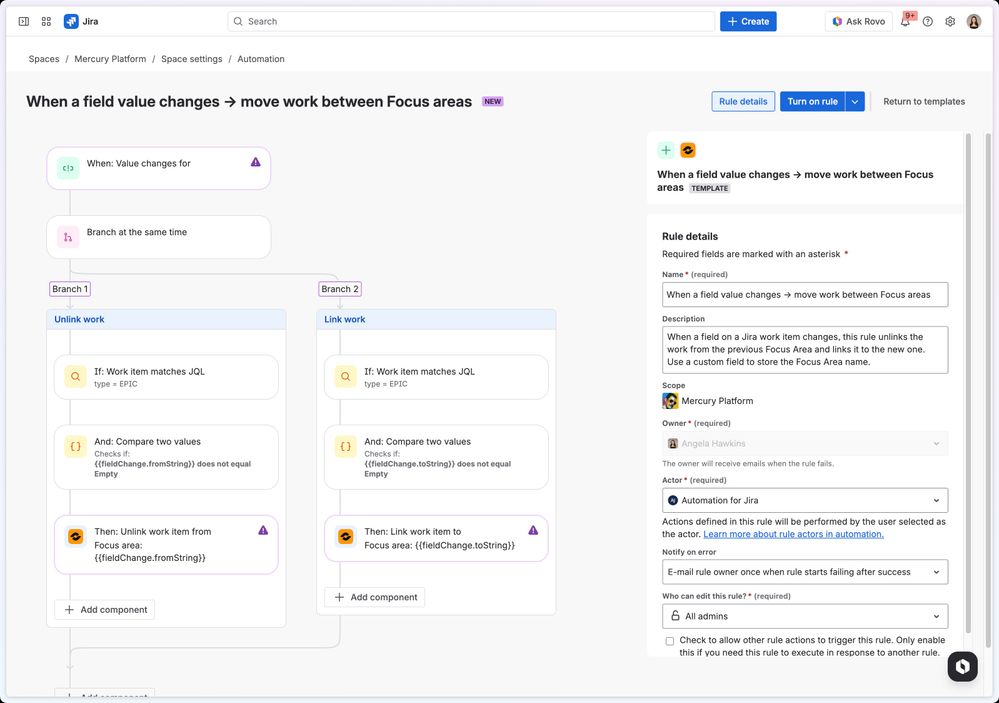999x703 pixels.
Task: Open Learn more about rule actors link
Action: click(x=793, y=534)
